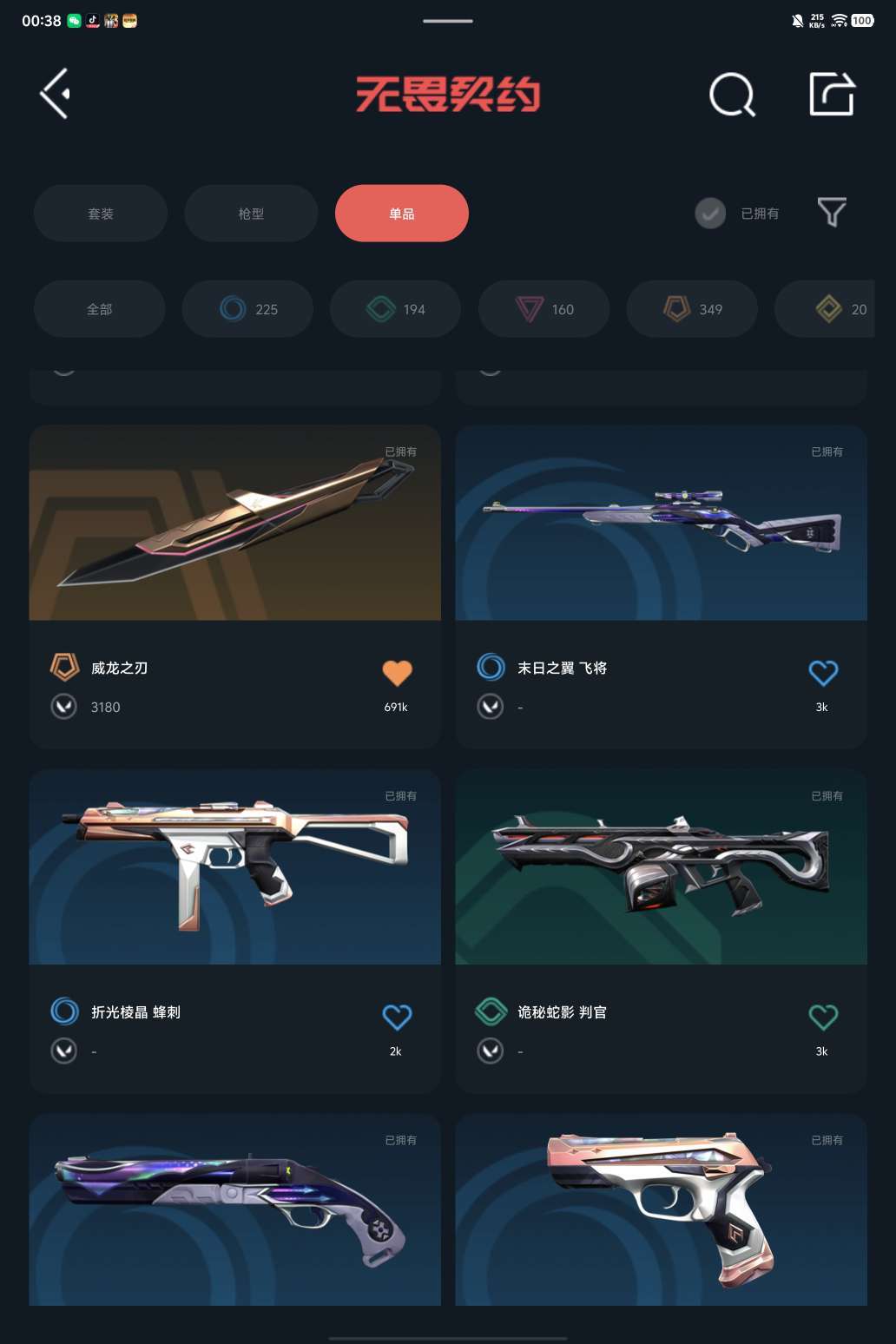Like 末日之翼 飞将 with heart icon

(x=823, y=672)
